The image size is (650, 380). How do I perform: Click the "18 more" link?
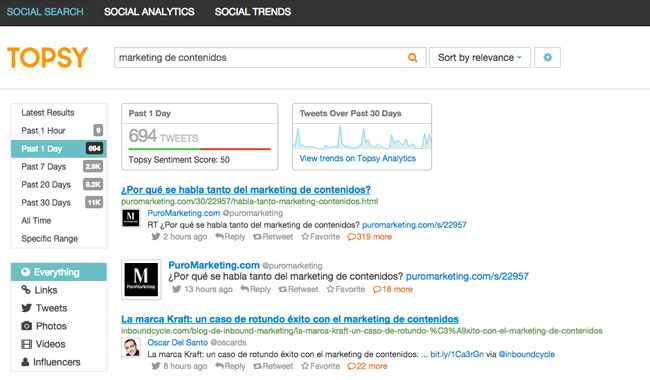[393, 289]
